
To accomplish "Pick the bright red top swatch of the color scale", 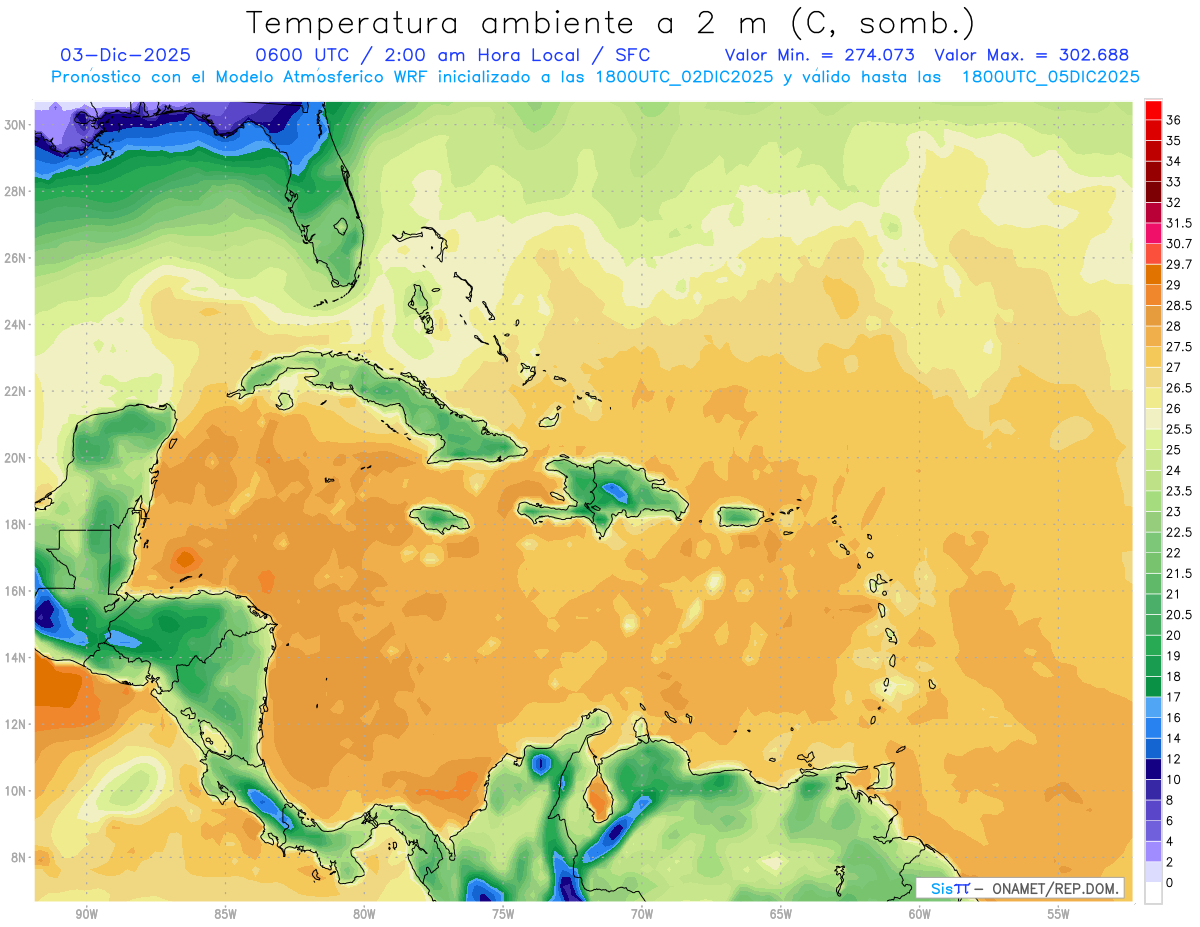I will (1153, 110).
